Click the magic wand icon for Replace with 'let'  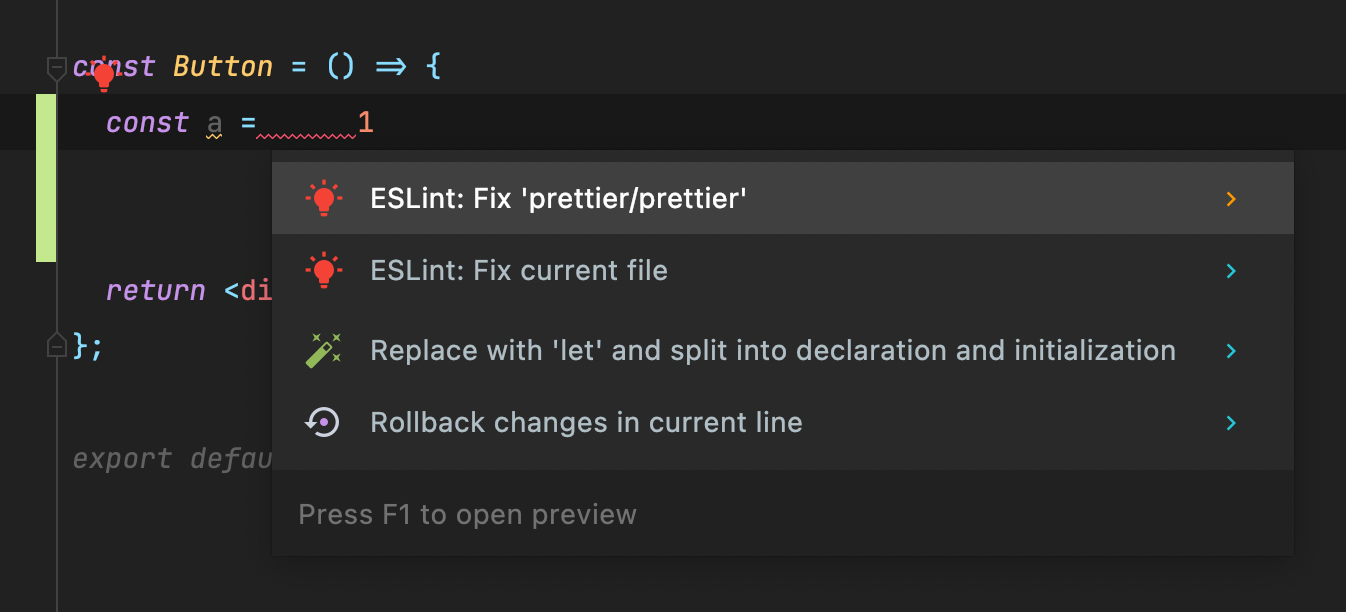323,351
